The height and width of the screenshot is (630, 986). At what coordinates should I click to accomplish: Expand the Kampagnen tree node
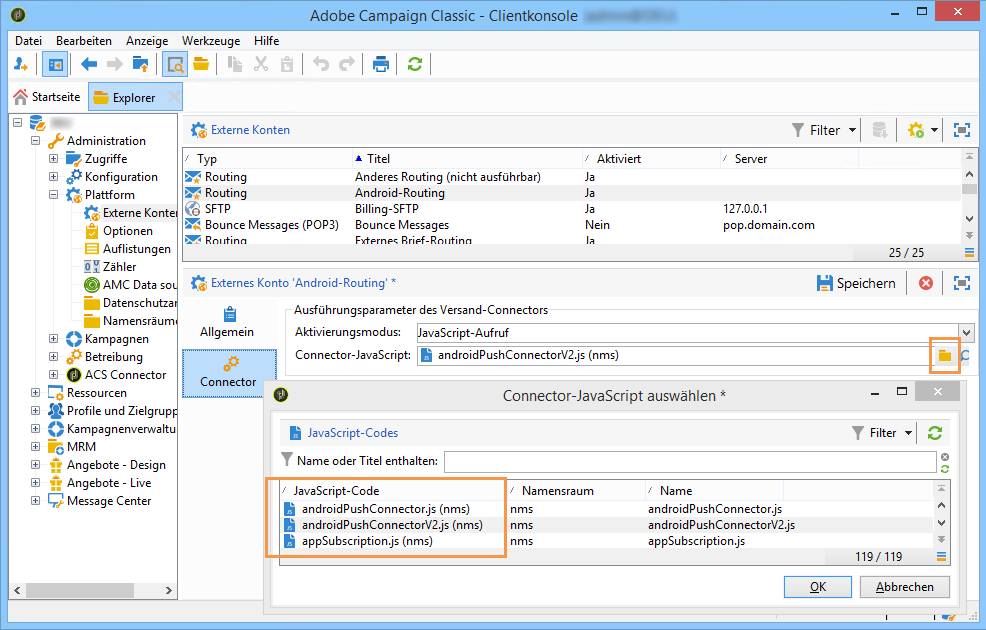click(53, 339)
